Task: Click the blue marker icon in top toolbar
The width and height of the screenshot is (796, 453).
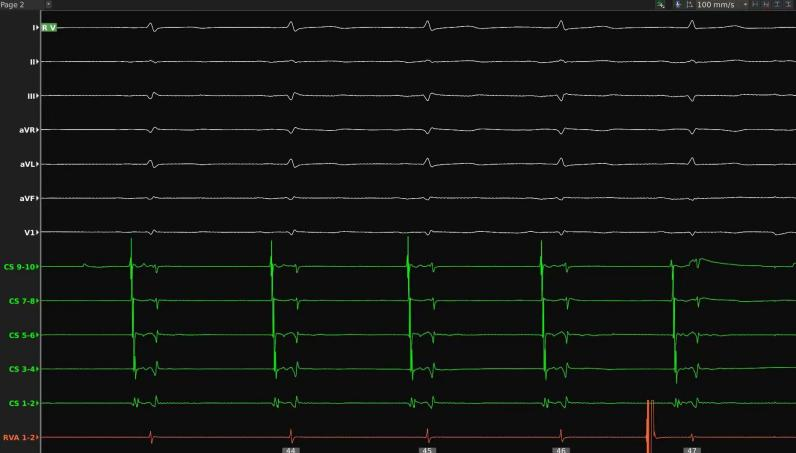Action: [678, 5]
